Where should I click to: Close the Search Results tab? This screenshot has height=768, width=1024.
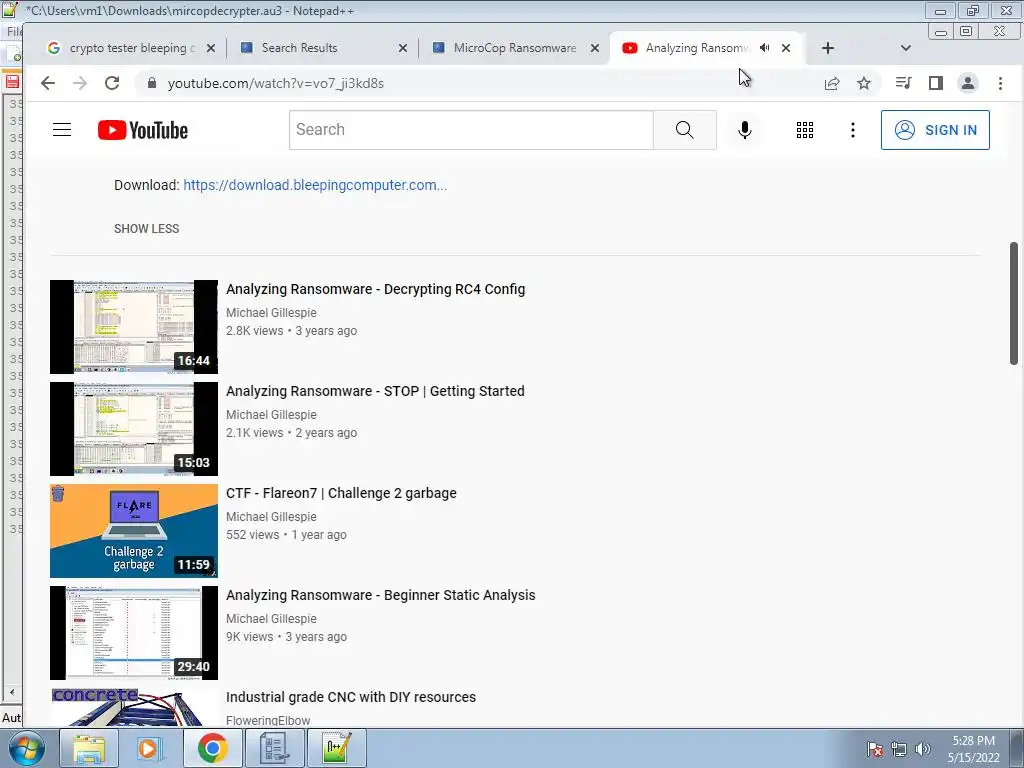[x=402, y=48]
